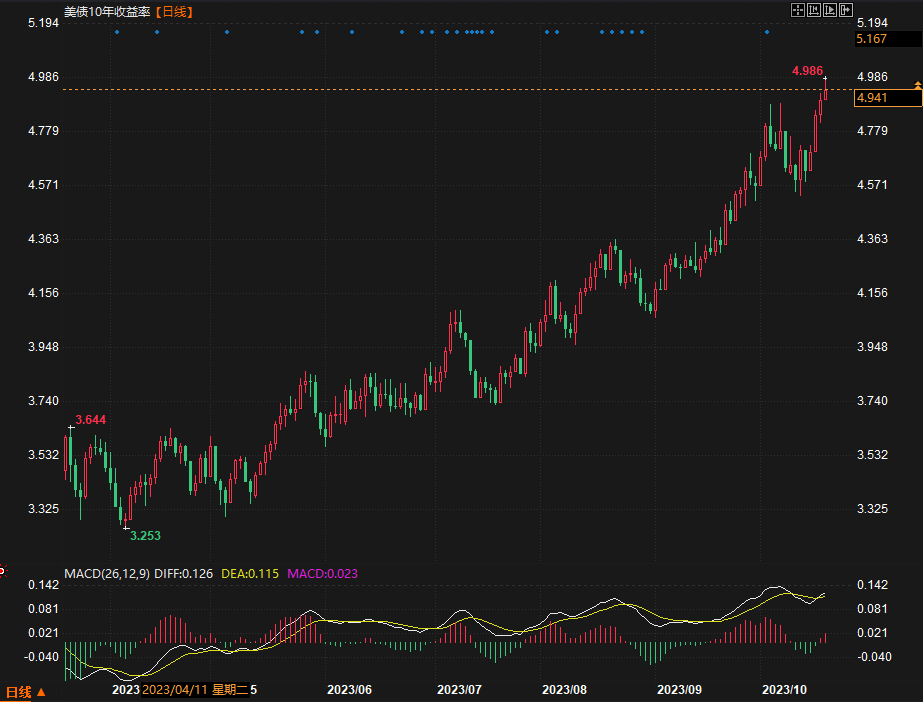This screenshot has height=702, width=923.
Task: Open MACD(26,12,9) indicator parameters
Action: point(107,573)
